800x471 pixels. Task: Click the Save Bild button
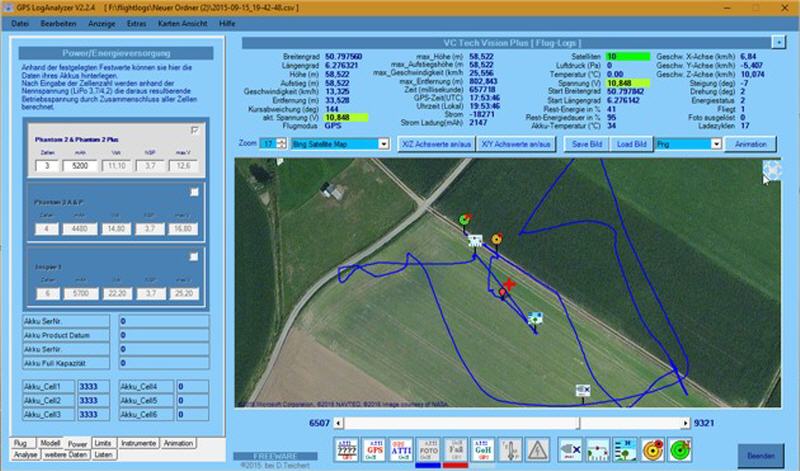coord(587,144)
